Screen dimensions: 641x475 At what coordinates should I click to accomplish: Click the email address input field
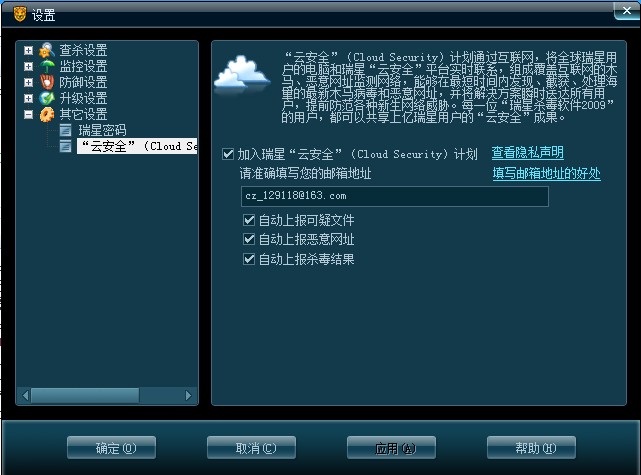coord(394,196)
